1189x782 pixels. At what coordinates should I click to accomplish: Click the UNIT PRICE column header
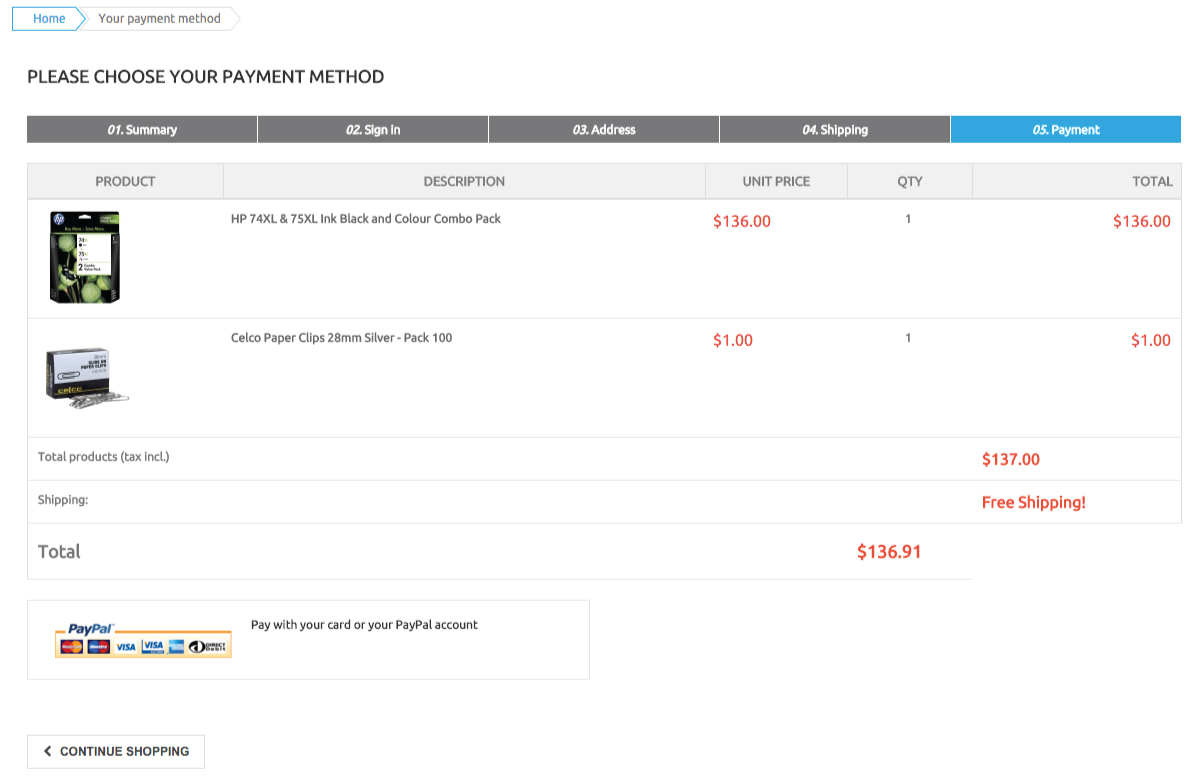(776, 181)
